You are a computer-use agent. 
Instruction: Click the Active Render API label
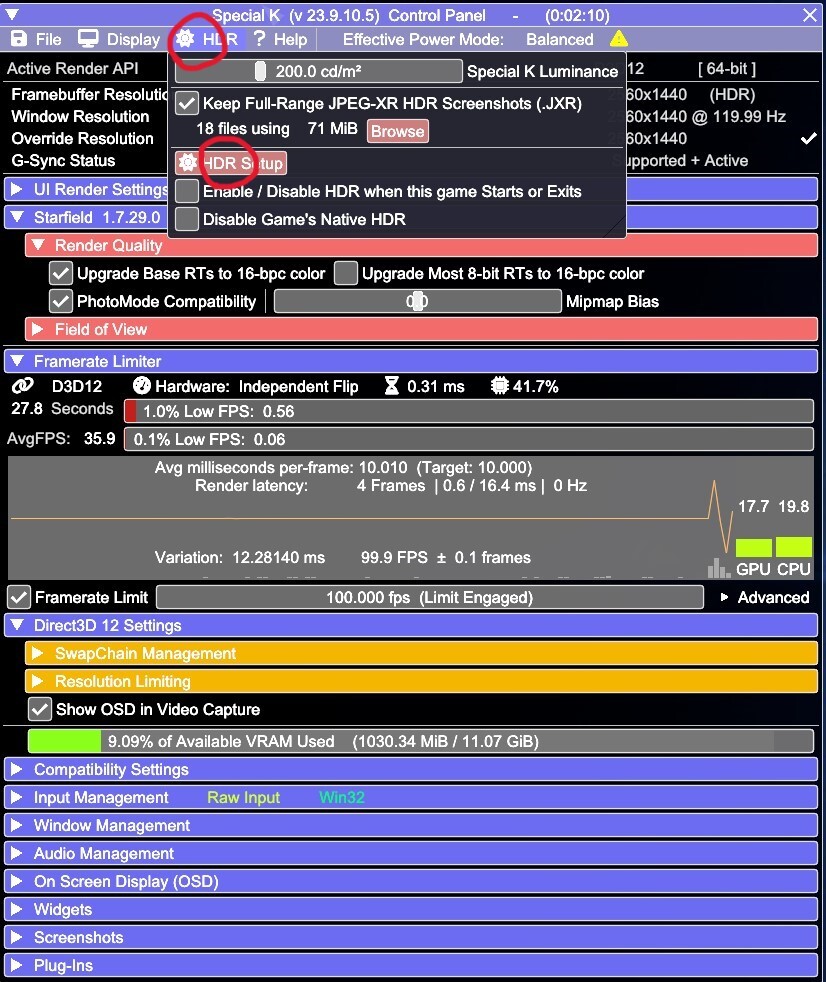pos(73,68)
